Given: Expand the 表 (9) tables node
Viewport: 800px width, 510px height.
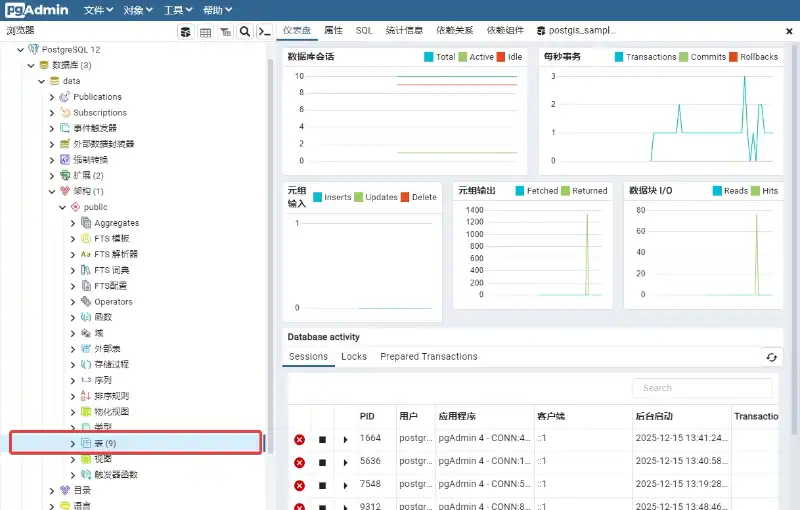Looking at the screenshot, I should coord(72,444).
